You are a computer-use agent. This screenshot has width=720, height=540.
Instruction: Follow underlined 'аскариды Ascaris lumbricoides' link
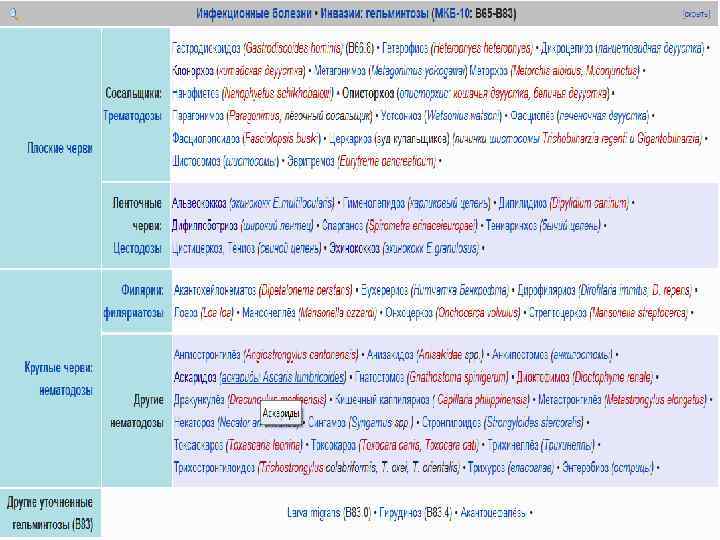pos(283,377)
